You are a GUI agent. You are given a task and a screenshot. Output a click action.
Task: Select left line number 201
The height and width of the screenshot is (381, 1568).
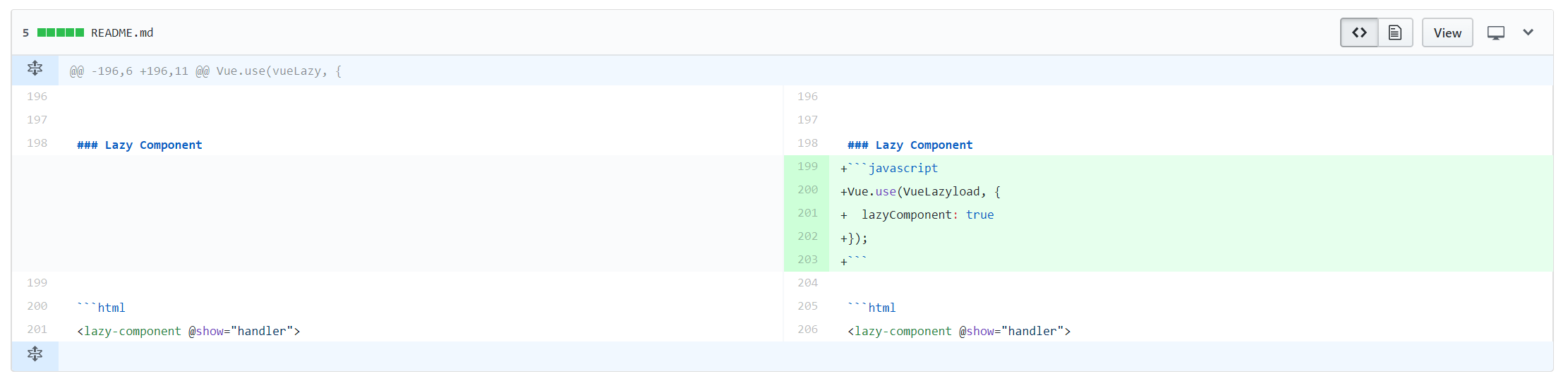[37, 329]
